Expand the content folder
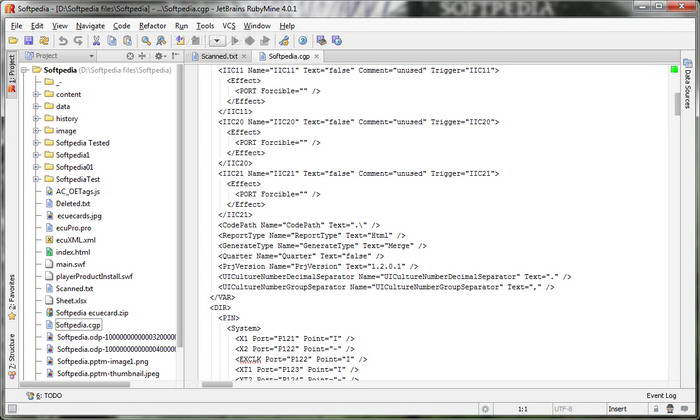Image resolution: width=700 pixels, height=420 pixels. pos(37,94)
